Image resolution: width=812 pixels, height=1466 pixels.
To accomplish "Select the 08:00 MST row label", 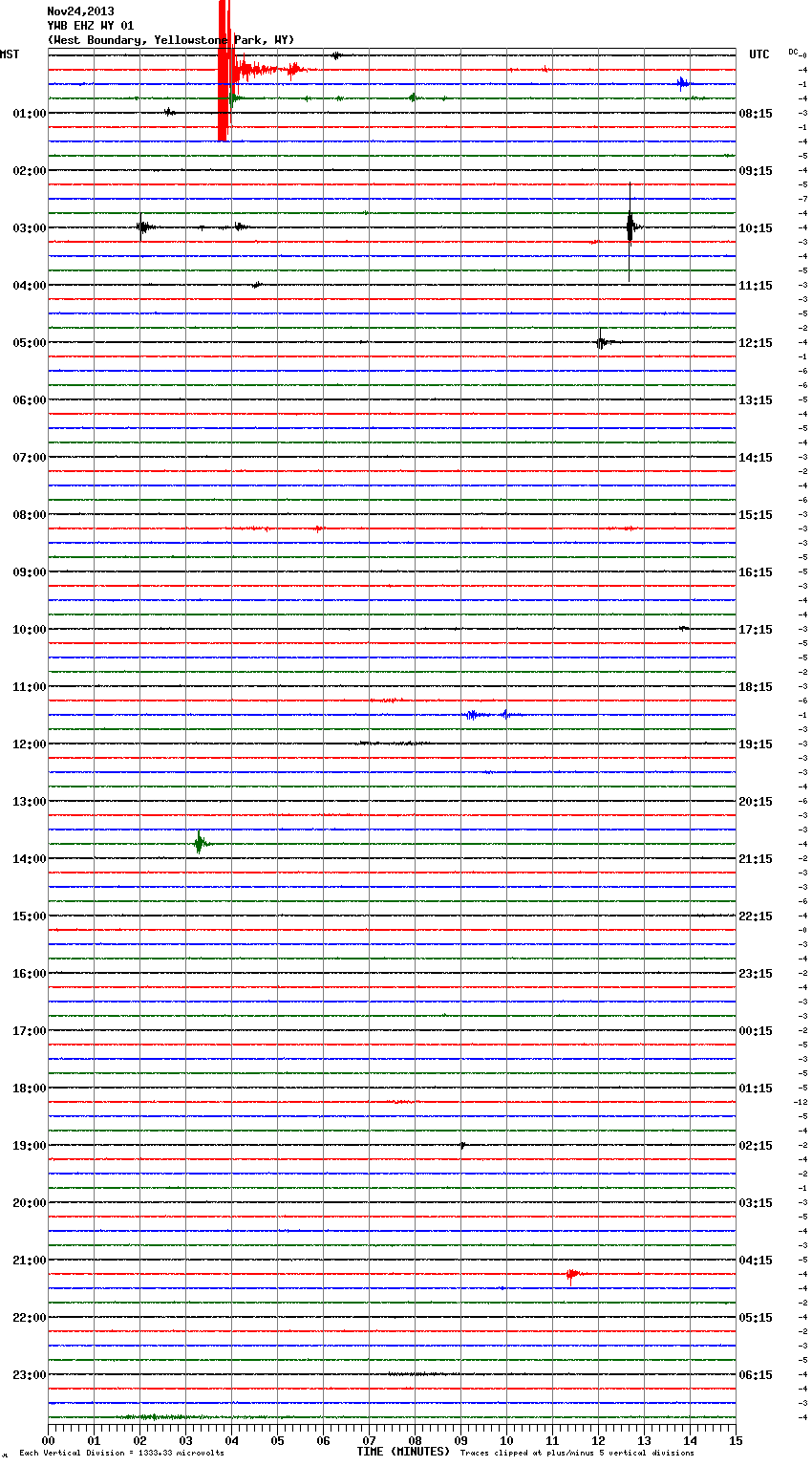I will coord(30,514).
